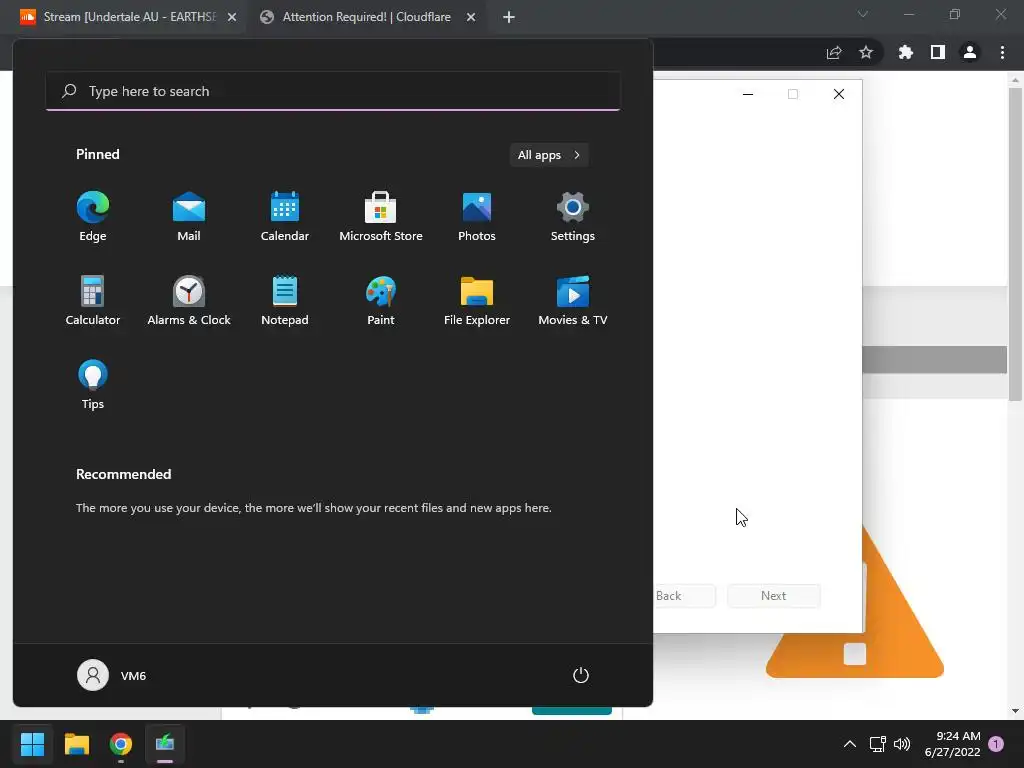Open Notepad from pinned apps
The height and width of the screenshot is (768, 1024).
285,300
